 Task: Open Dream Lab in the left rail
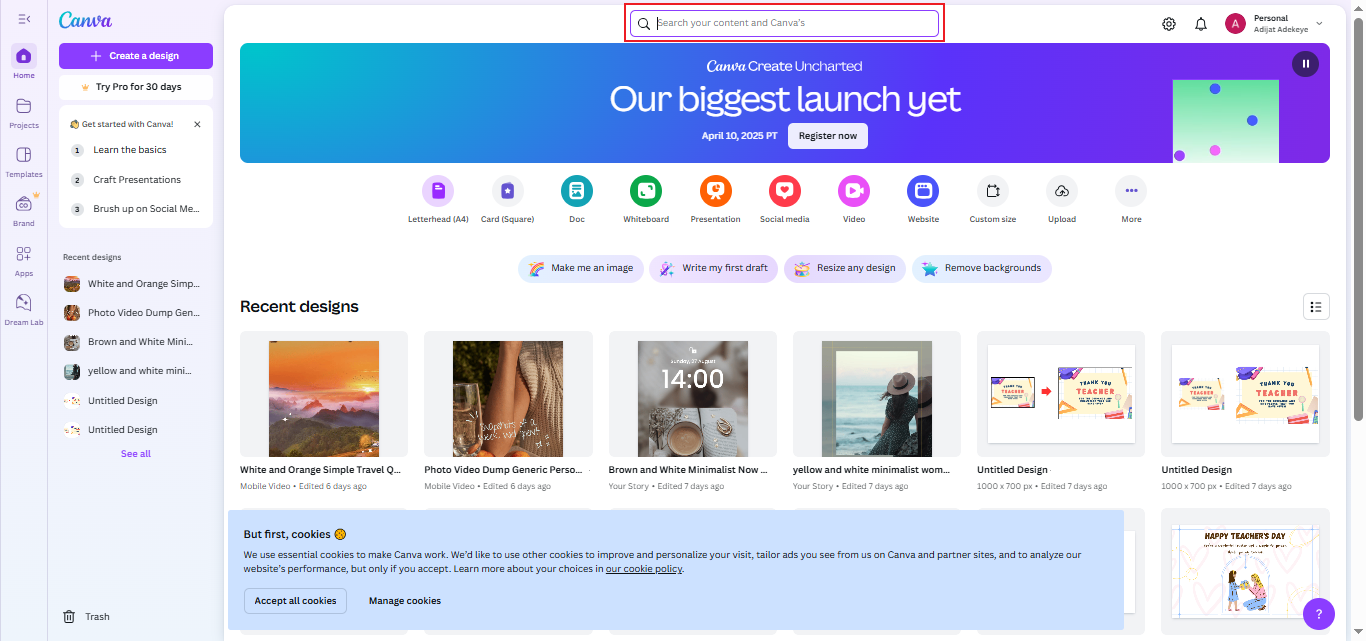tap(24, 309)
